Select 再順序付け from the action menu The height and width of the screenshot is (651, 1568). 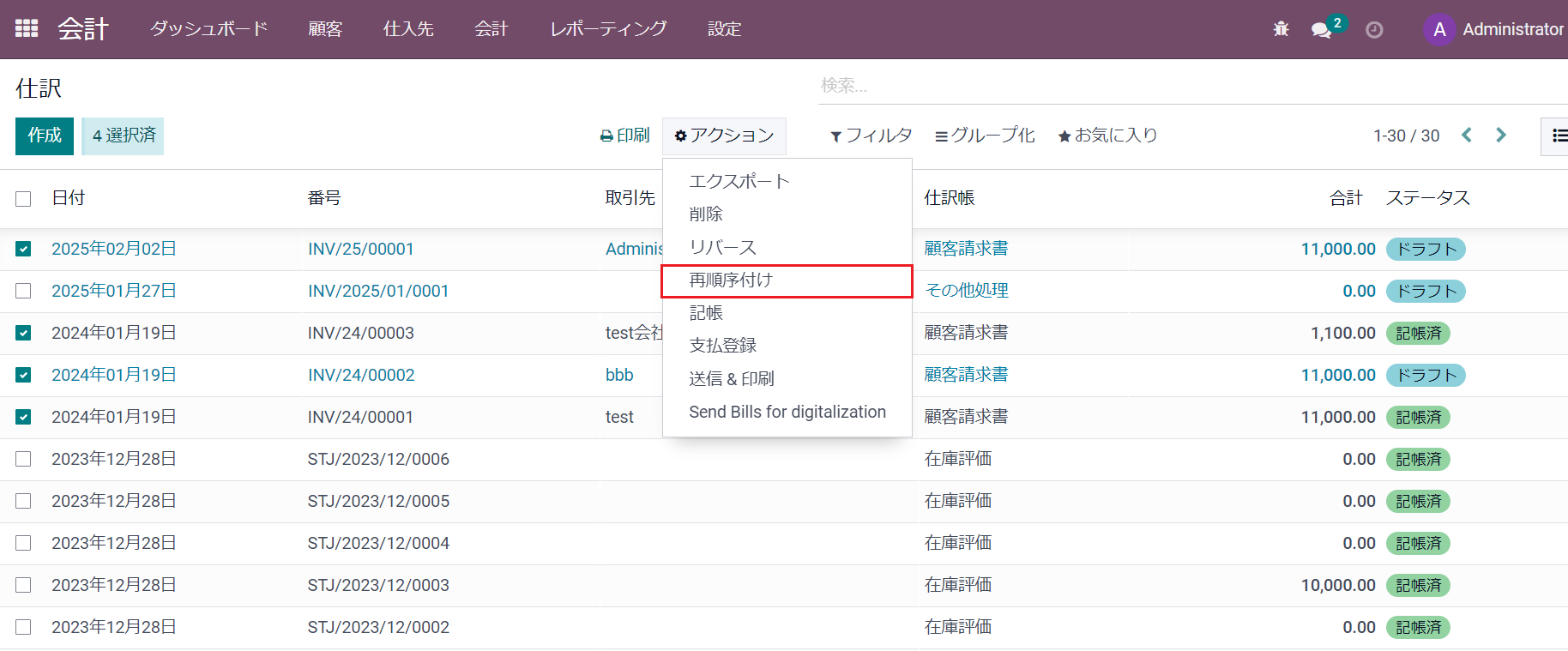731,280
